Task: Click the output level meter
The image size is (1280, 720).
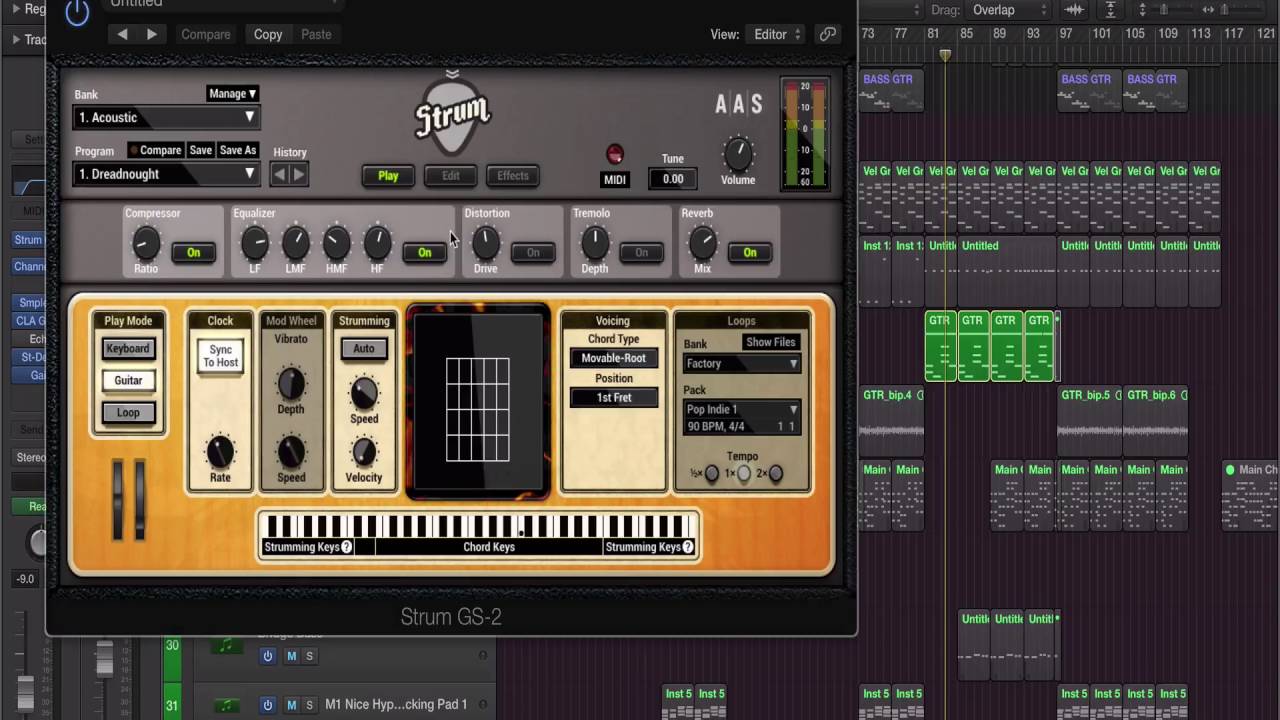Action: (806, 134)
